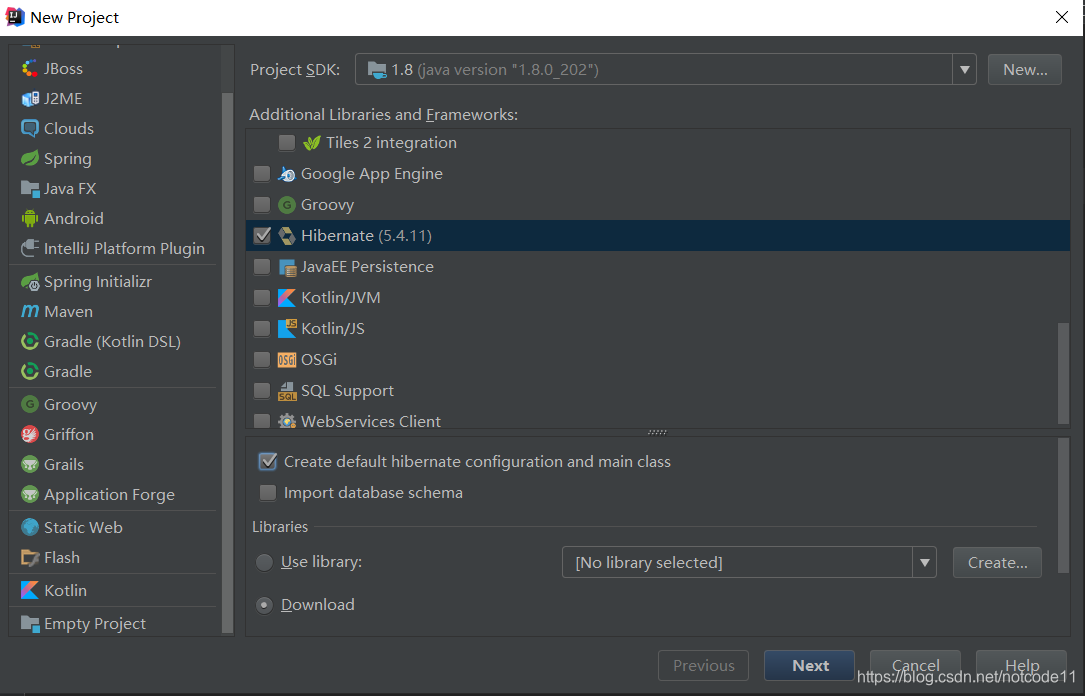Click the Create... library button
This screenshot has width=1085, height=696.
click(x=997, y=562)
